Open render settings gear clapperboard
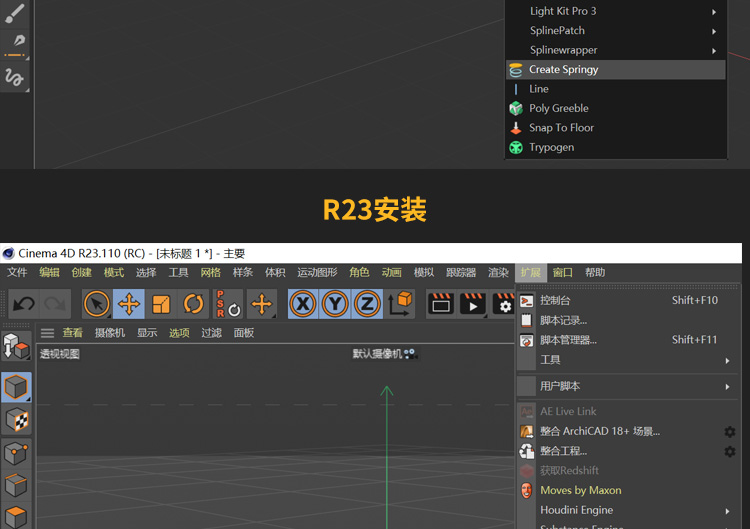 pyautogui.click(x=503, y=304)
